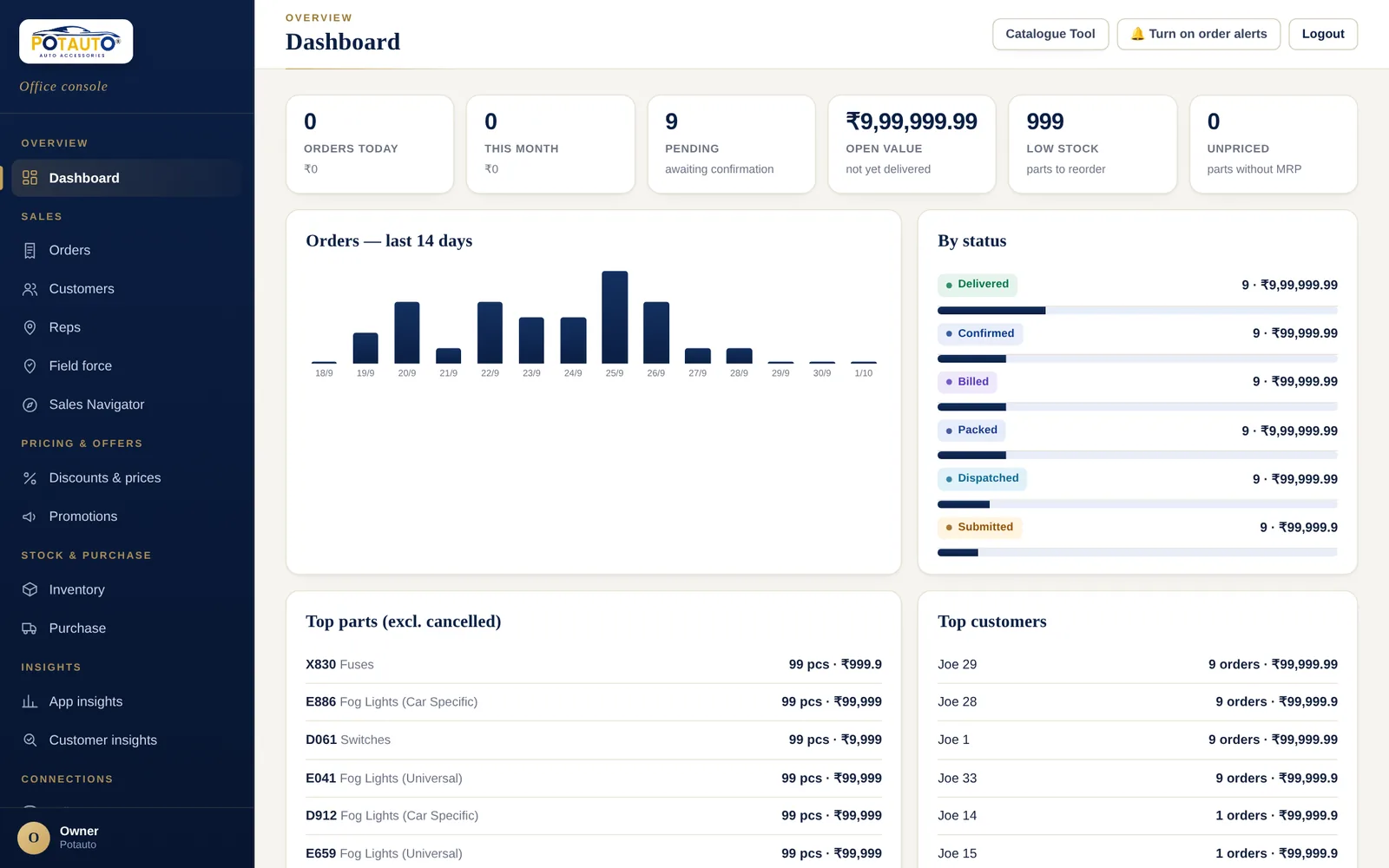Open the Dashboard menu item
This screenshot has width=1389, height=868.
(127, 178)
